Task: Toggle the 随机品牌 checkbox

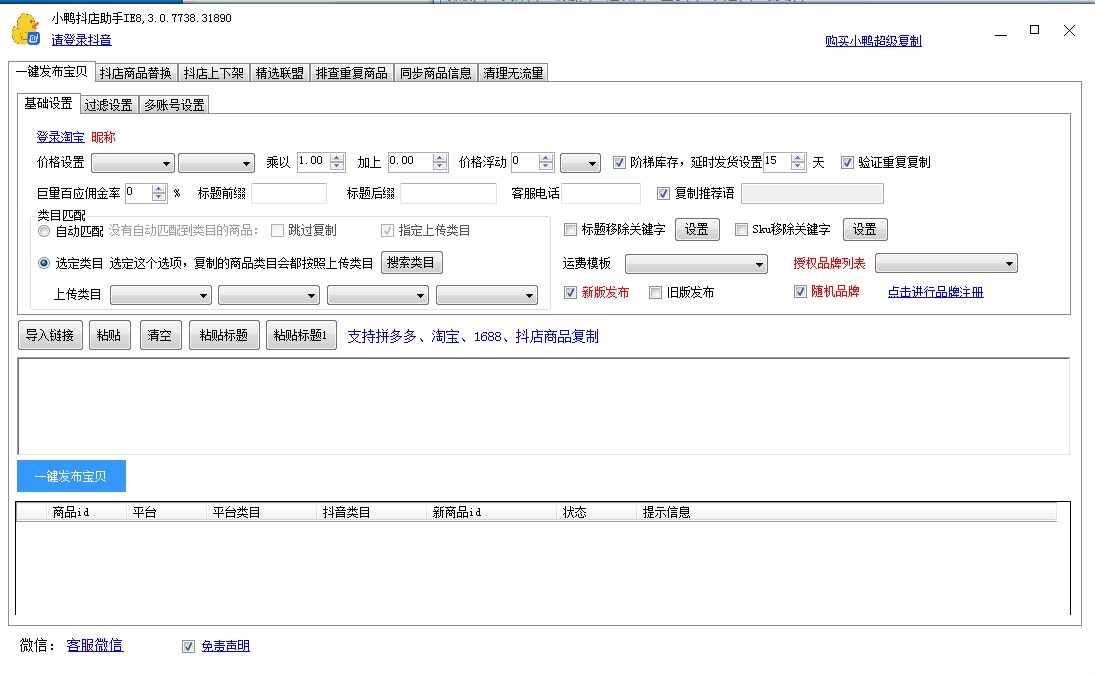Action: point(800,292)
